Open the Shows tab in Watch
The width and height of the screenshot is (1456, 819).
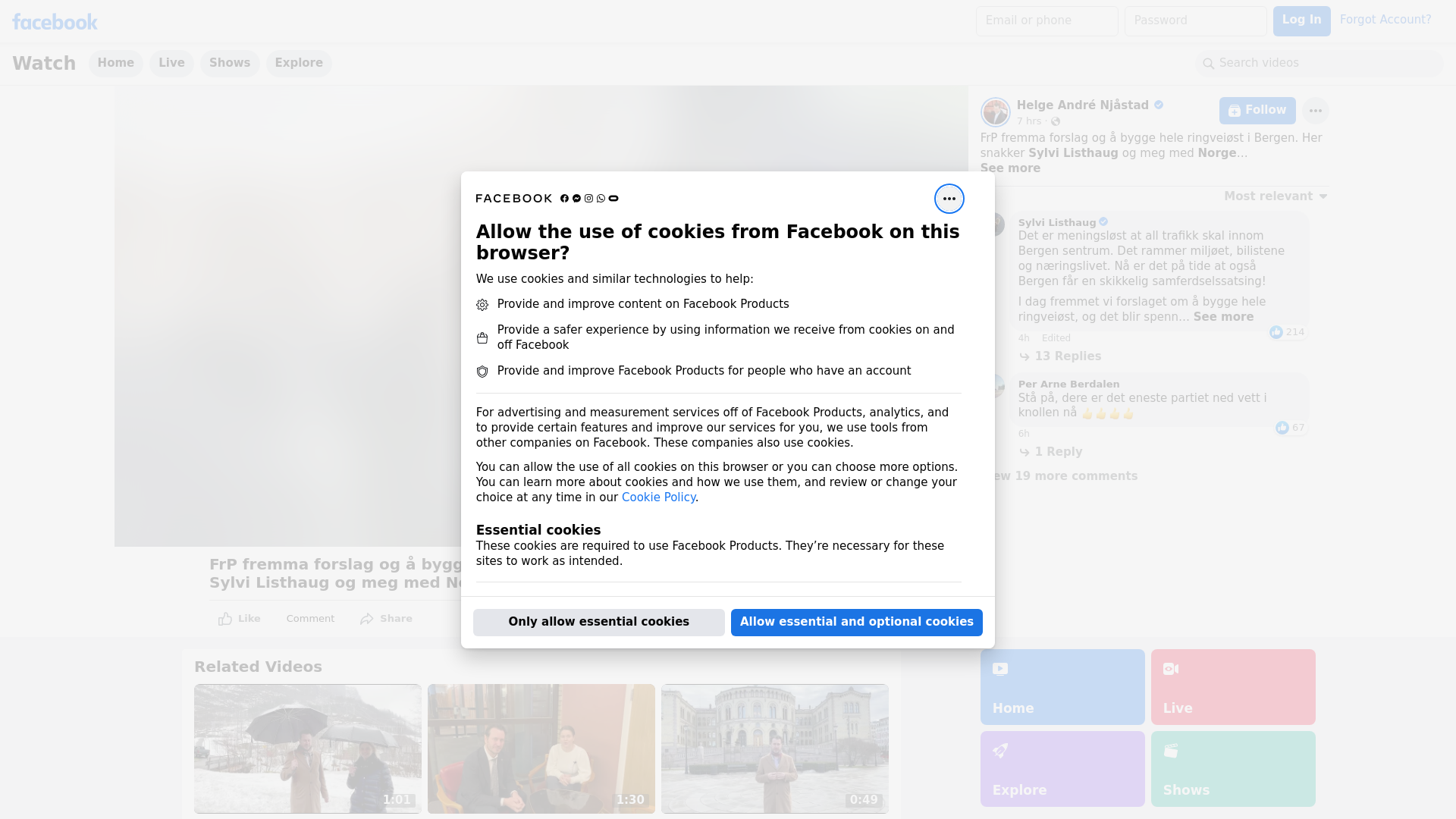(229, 63)
